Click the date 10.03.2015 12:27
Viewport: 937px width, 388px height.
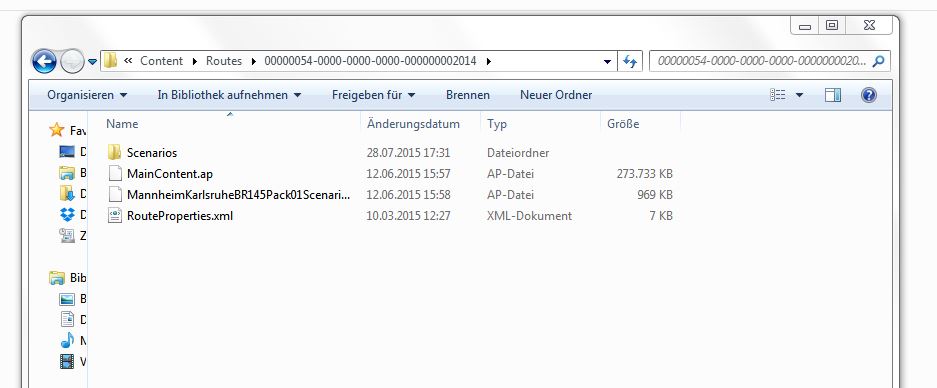(x=408, y=216)
